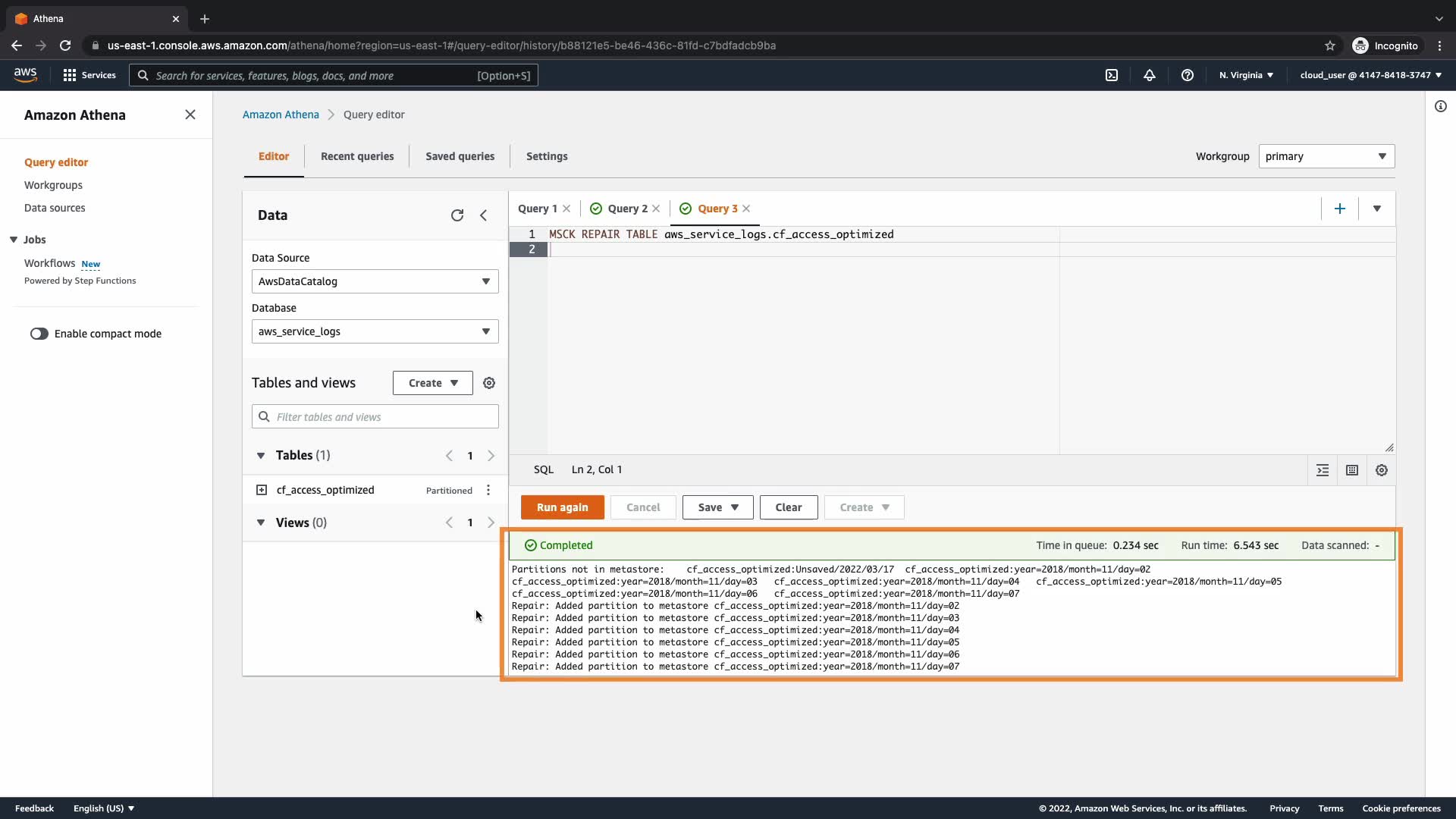Toggle Enable compact mode switch
Screen dimensions: 1456x819
[x=39, y=334]
